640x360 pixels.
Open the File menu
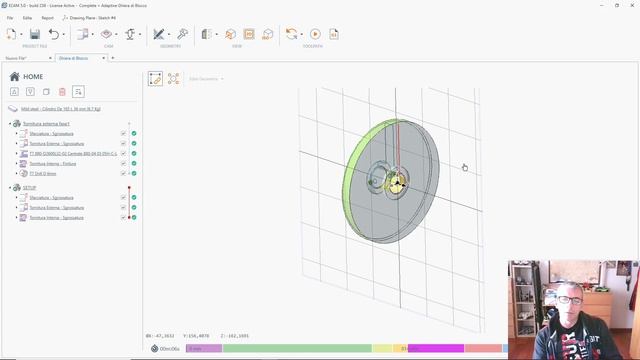(x=10, y=18)
